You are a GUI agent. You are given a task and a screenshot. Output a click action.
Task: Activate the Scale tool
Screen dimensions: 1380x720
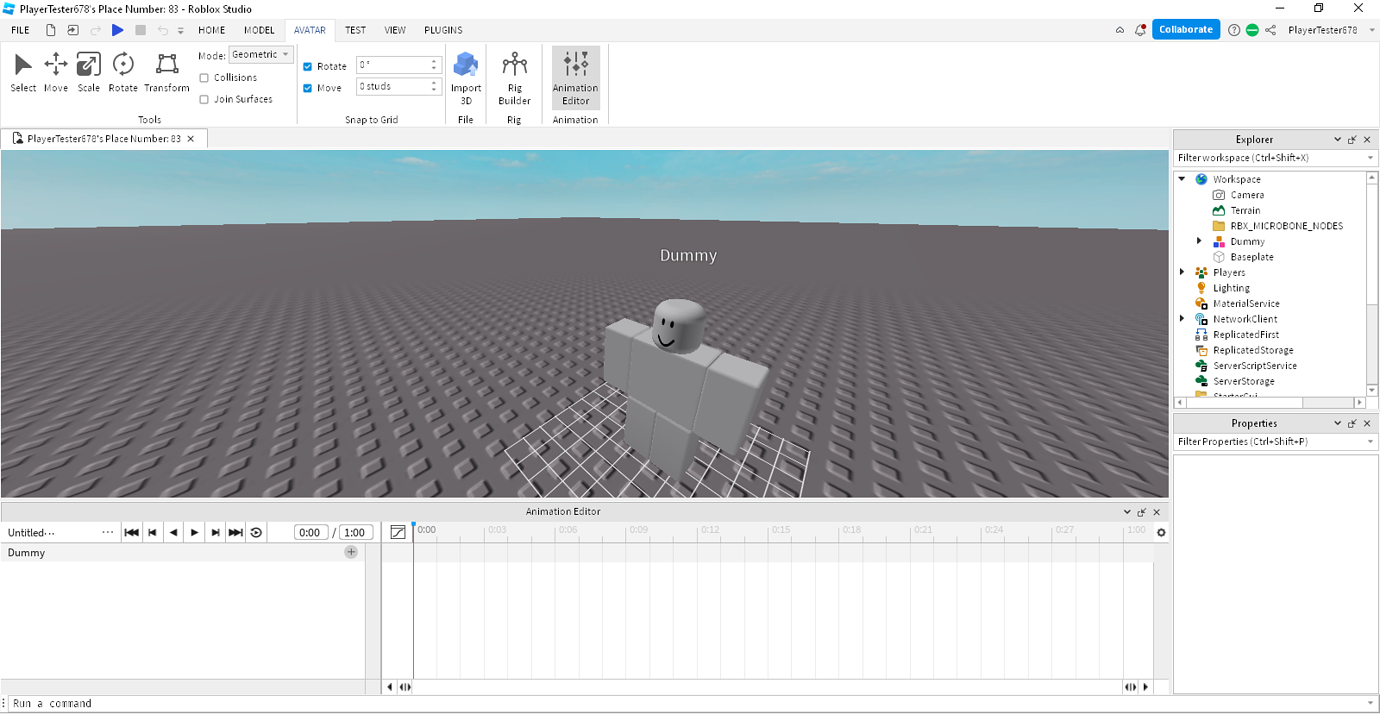click(88, 70)
